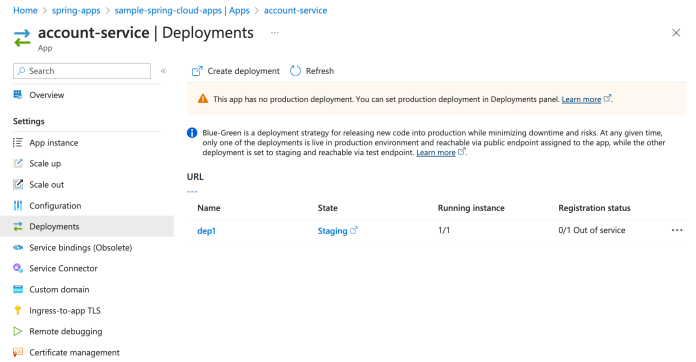
Task: Click the Create deployment button
Action: pos(236,71)
